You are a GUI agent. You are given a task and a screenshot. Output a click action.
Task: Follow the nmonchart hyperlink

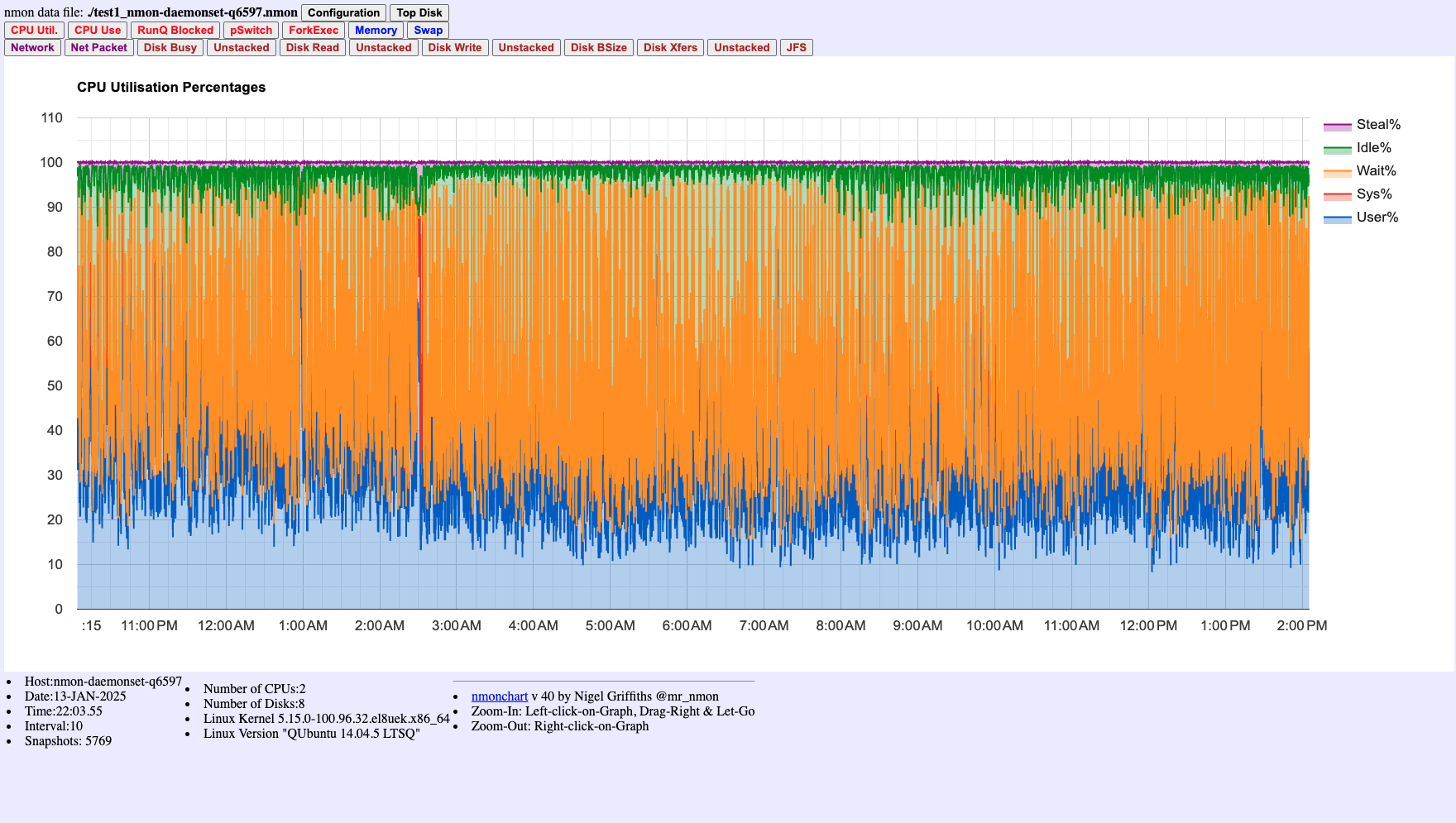coord(499,696)
